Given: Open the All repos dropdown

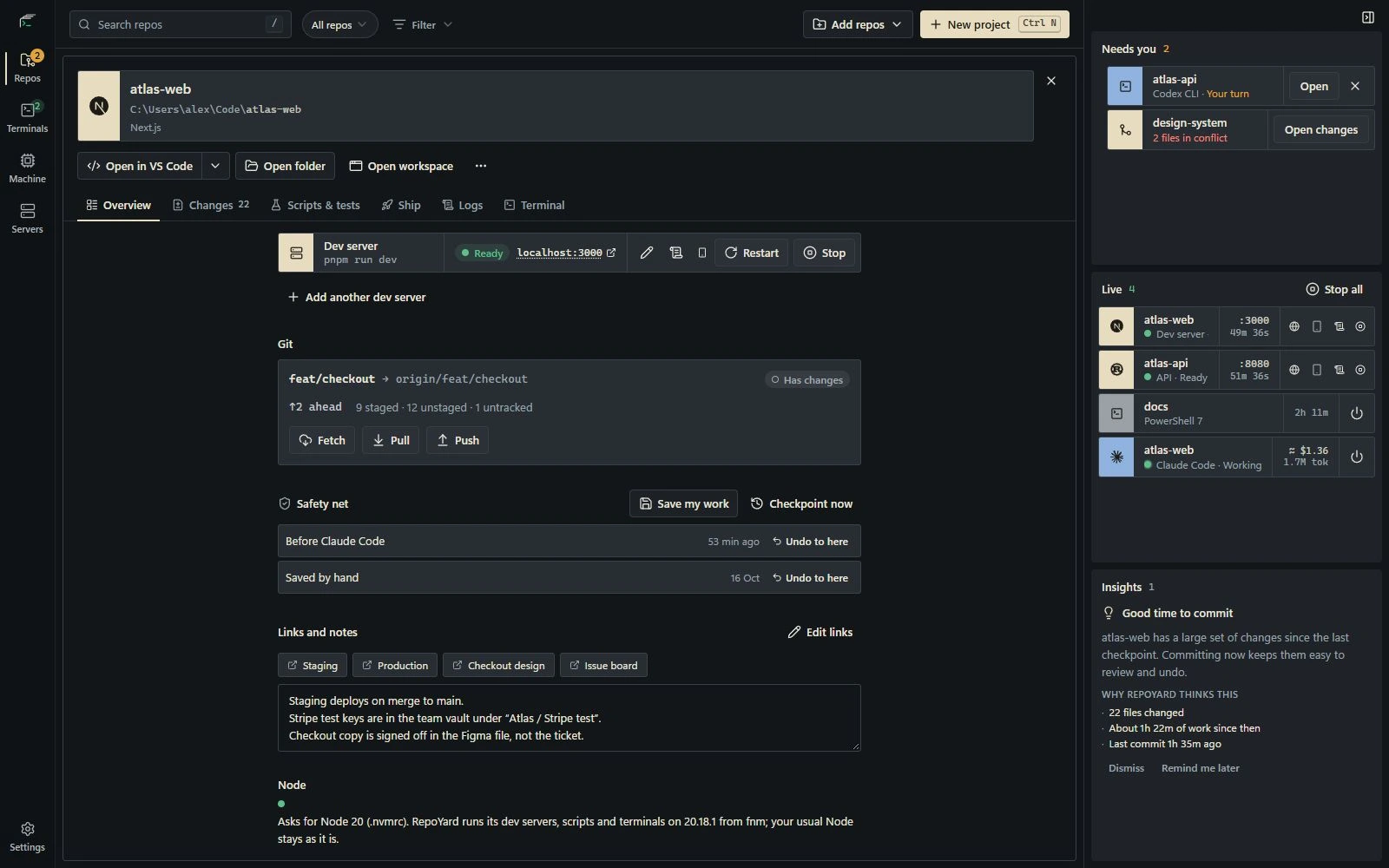Looking at the screenshot, I should (x=339, y=24).
